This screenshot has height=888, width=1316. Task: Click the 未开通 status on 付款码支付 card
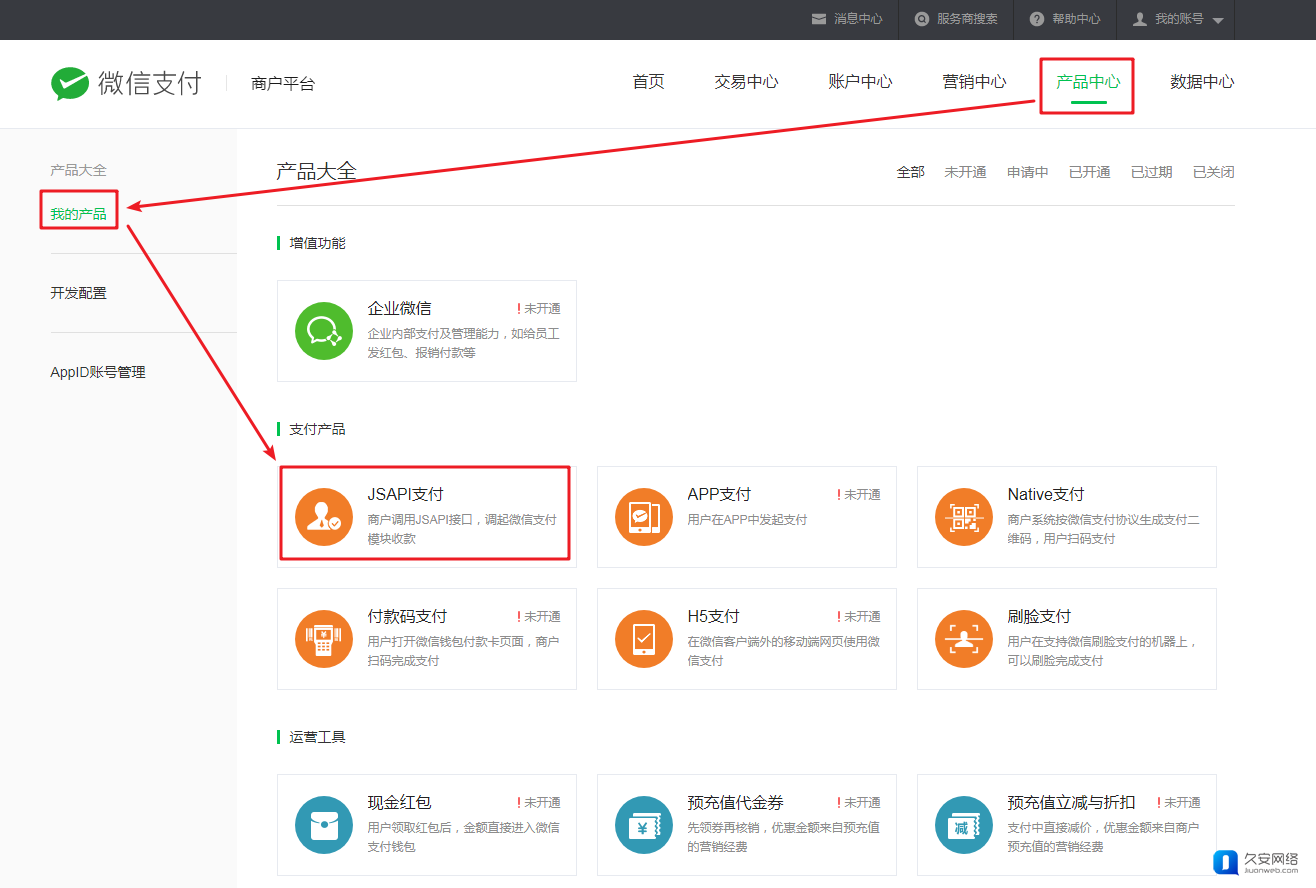(539, 617)
